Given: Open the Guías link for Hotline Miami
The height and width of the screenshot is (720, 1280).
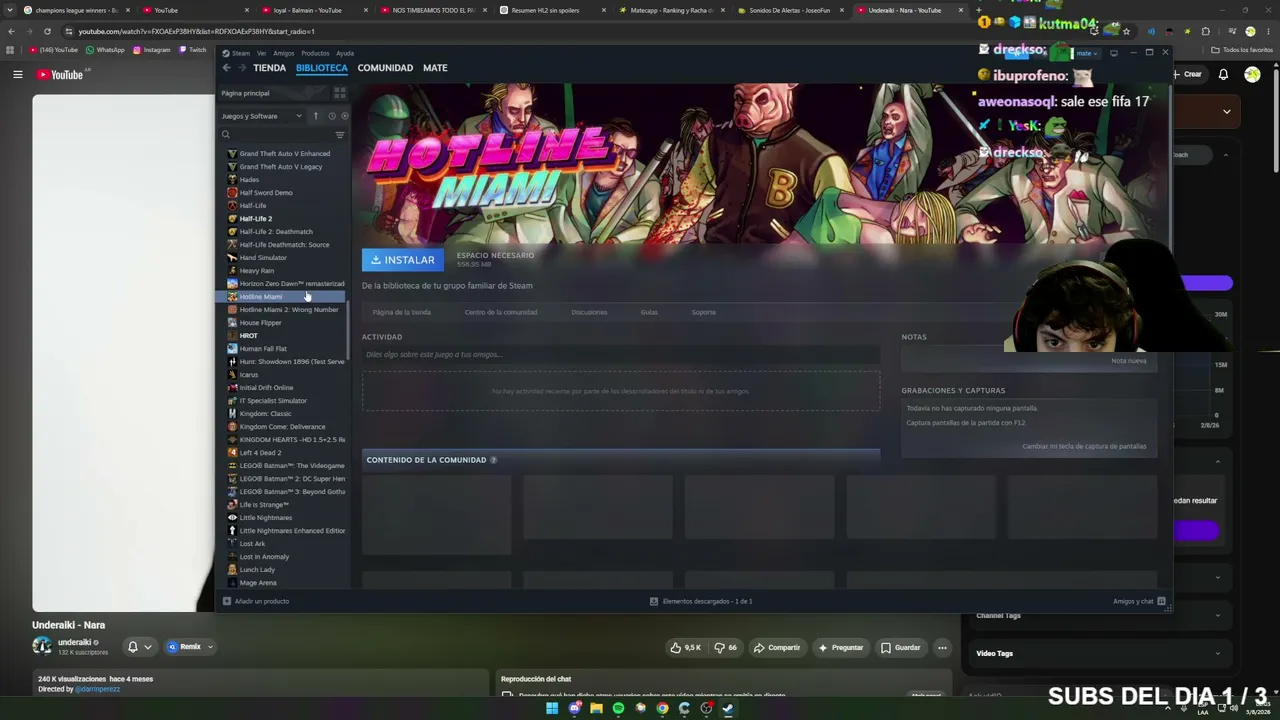Looking at the screenshot, I should 649,312.
